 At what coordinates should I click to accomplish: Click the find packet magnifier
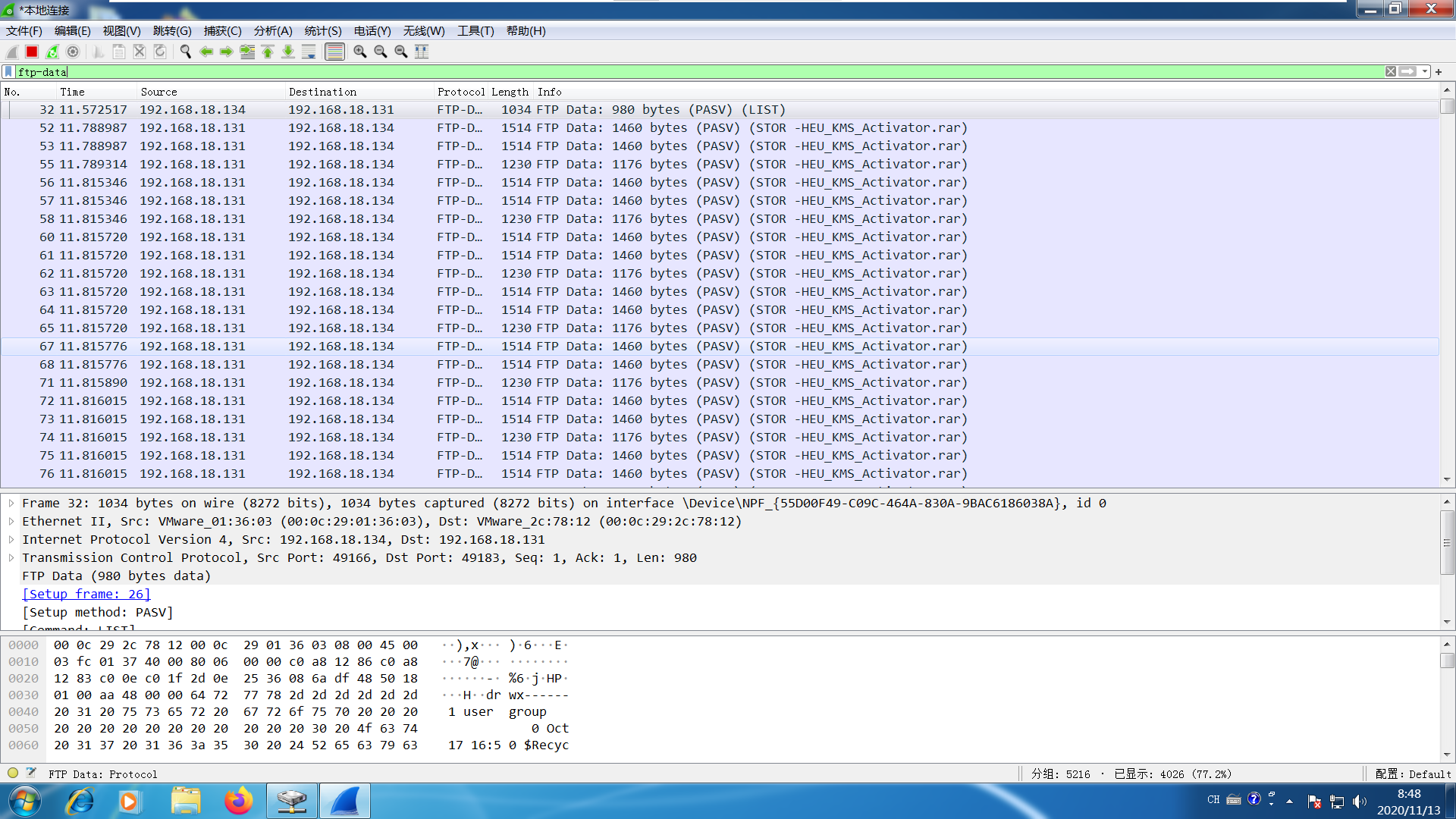(x=185, y=52)
